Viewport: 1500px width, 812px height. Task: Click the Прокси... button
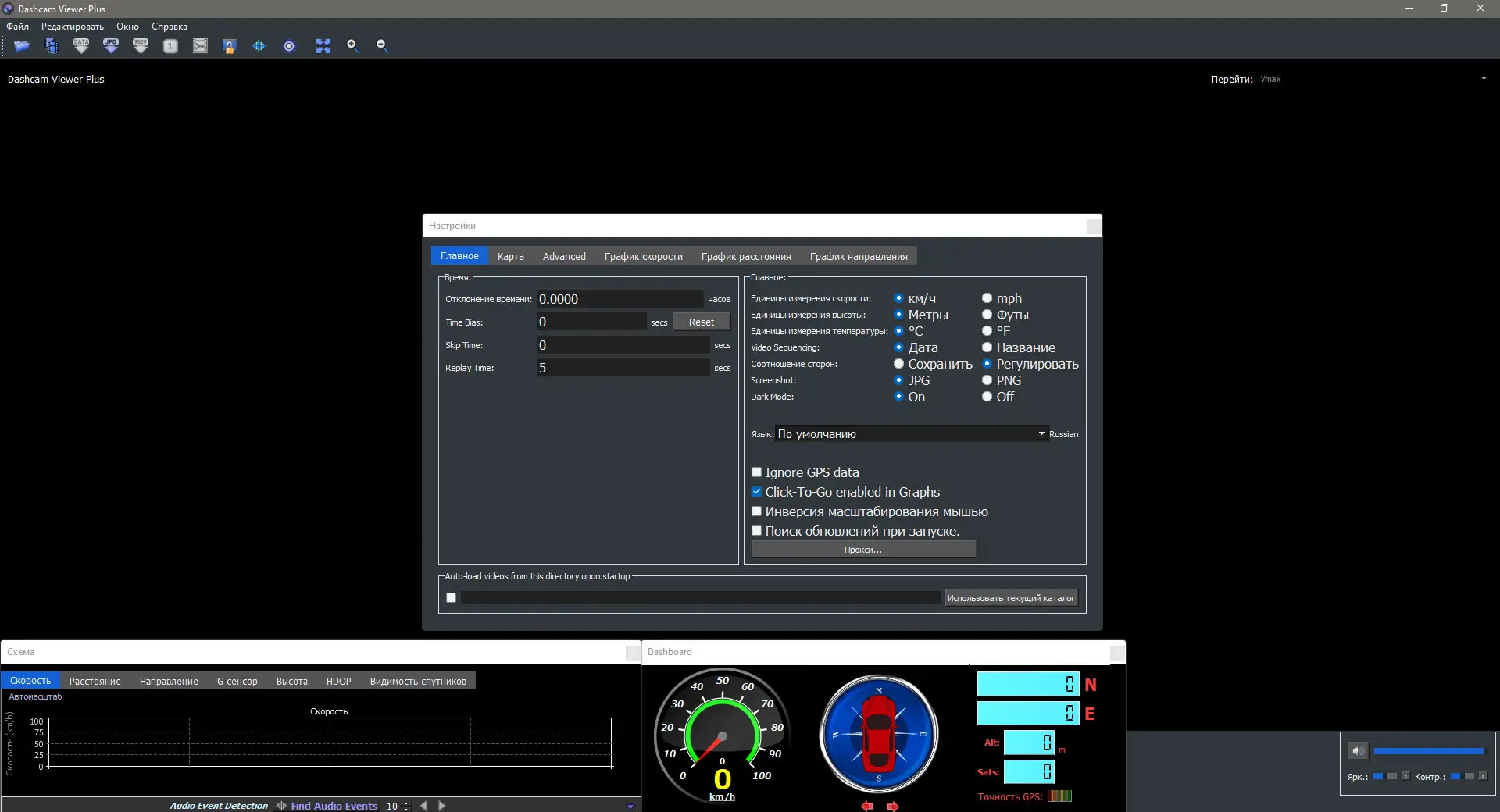tap(863, 550)
